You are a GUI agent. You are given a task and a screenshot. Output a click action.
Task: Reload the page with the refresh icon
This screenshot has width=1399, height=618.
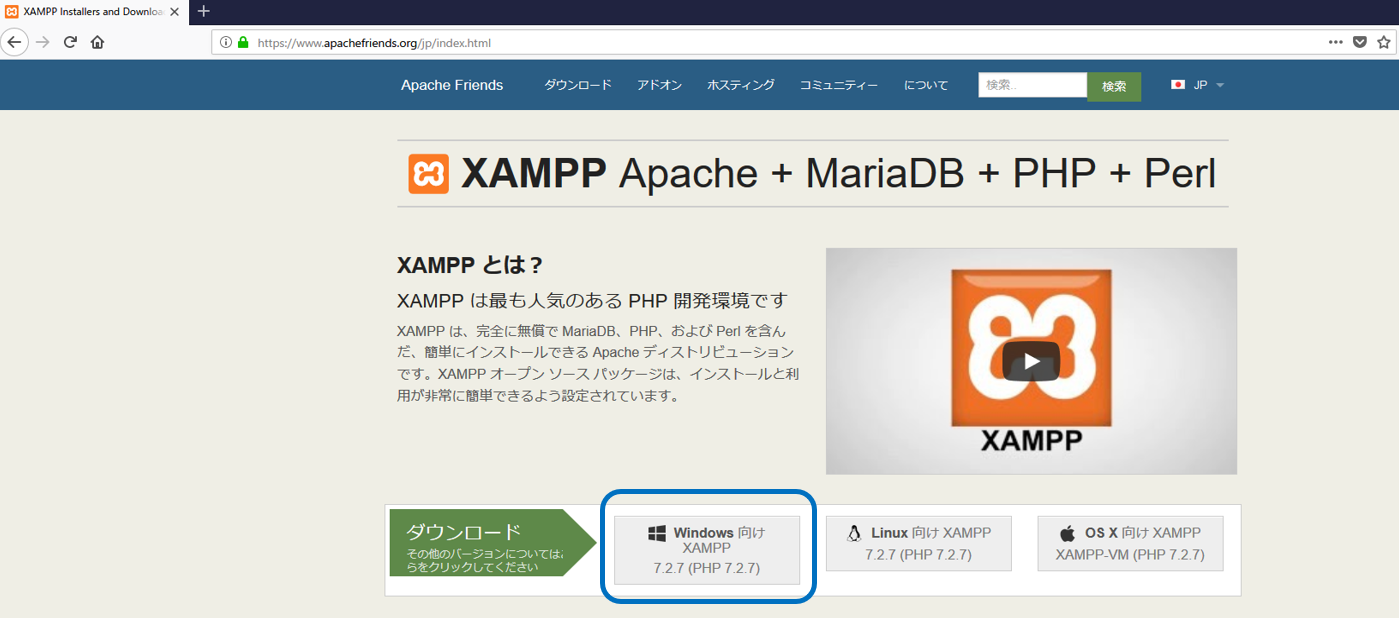(70, 42)
